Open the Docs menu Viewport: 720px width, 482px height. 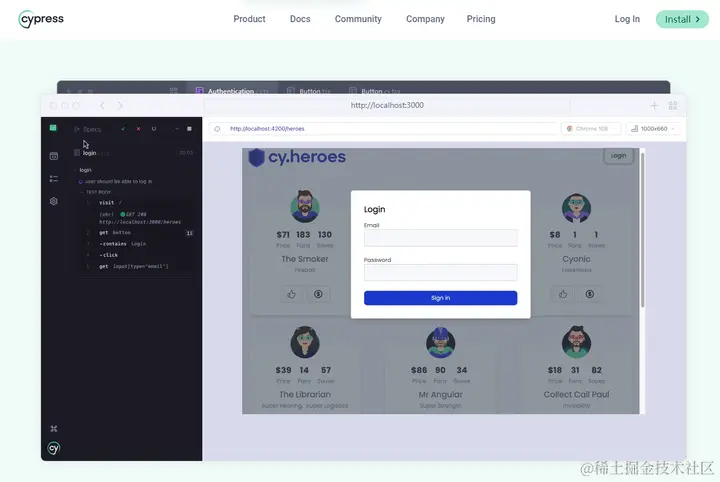pos(300,19)
